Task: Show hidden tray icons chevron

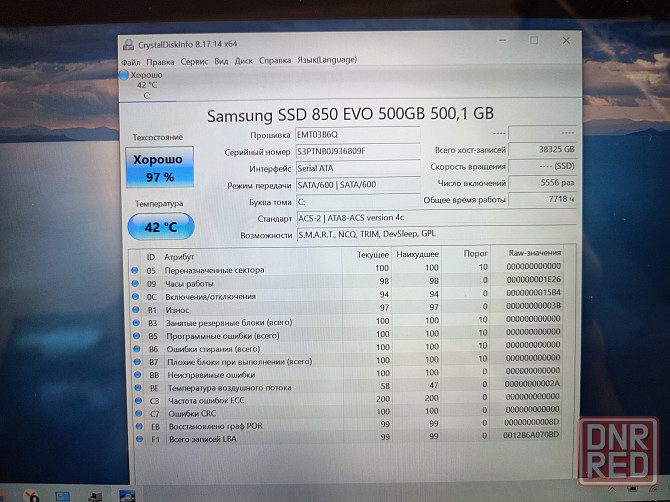Action: coord(612,490)
